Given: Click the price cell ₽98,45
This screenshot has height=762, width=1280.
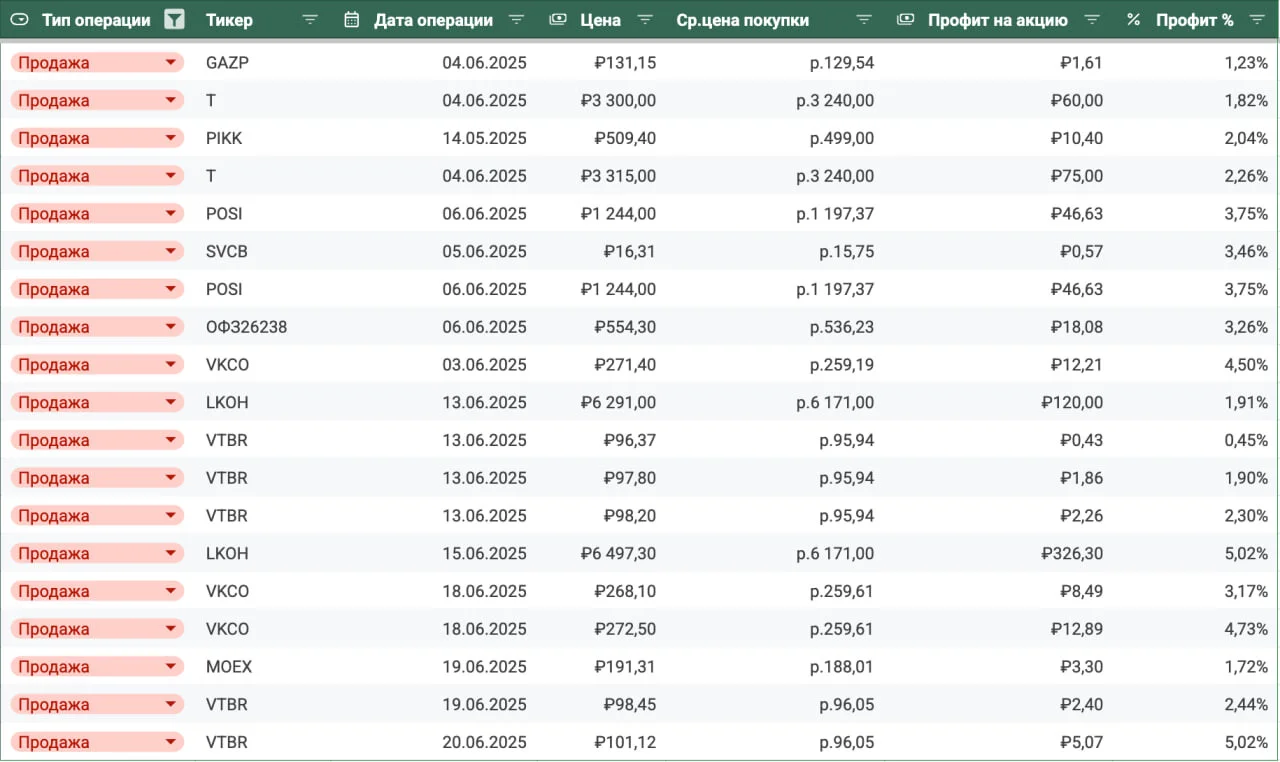Looking at the screenshot, I should coord(630,705).
